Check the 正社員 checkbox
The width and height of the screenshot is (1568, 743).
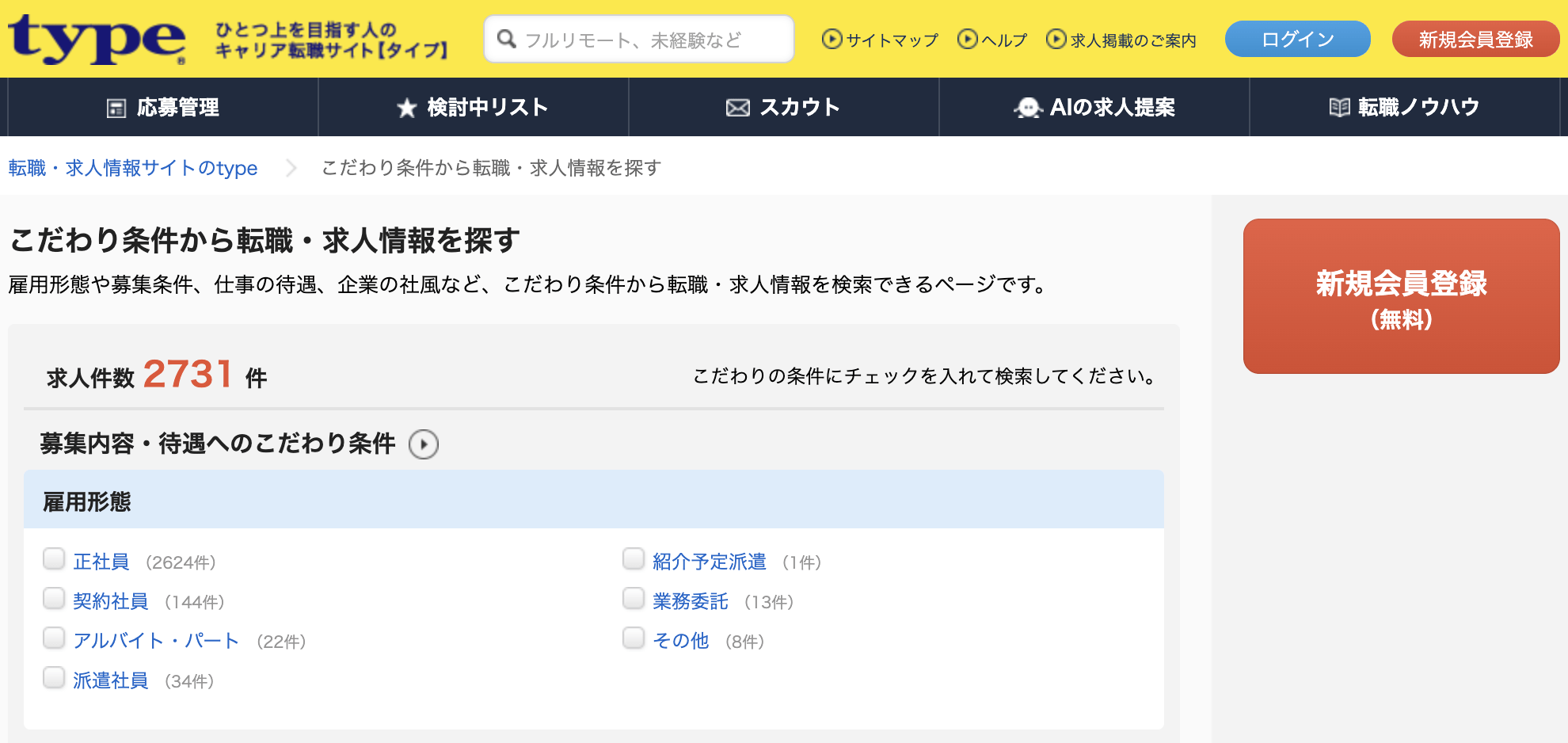(54, 559)
